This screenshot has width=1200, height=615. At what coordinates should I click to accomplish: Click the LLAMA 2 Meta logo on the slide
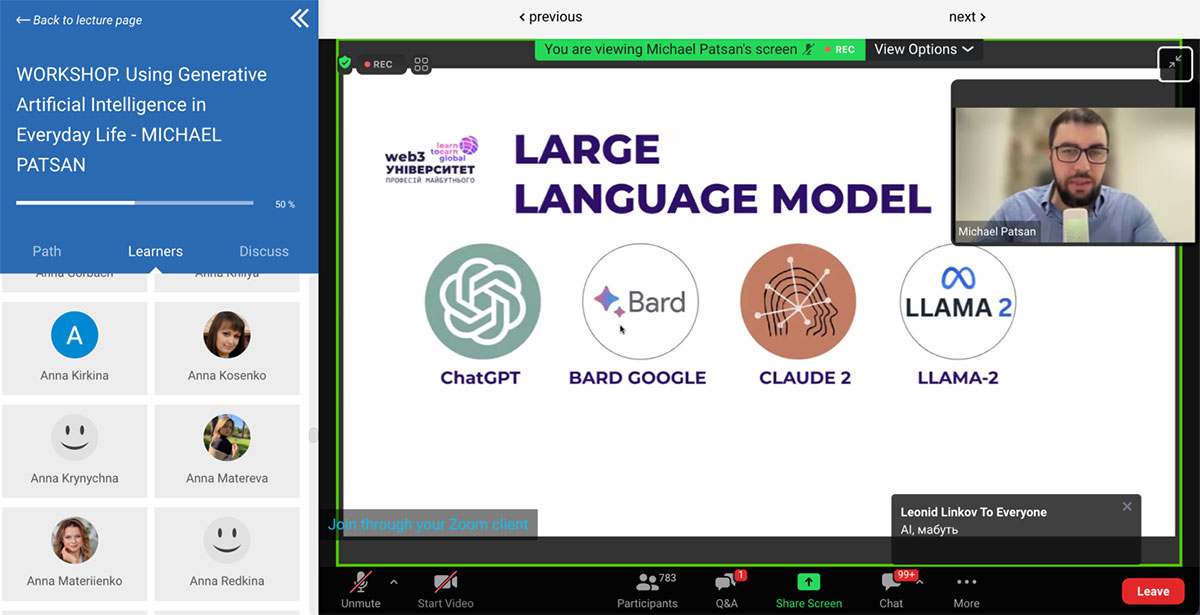pos(958,302)
